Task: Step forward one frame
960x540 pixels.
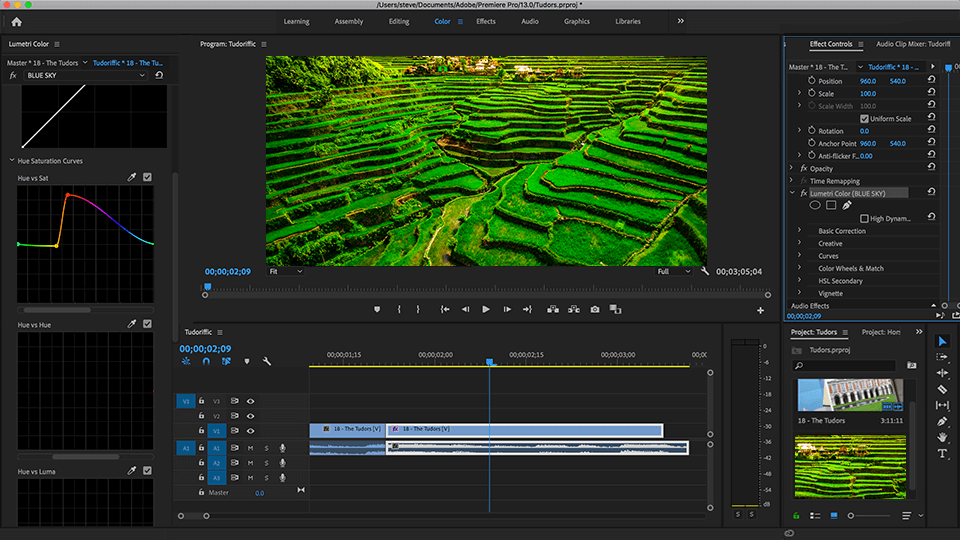Action: 507,310
